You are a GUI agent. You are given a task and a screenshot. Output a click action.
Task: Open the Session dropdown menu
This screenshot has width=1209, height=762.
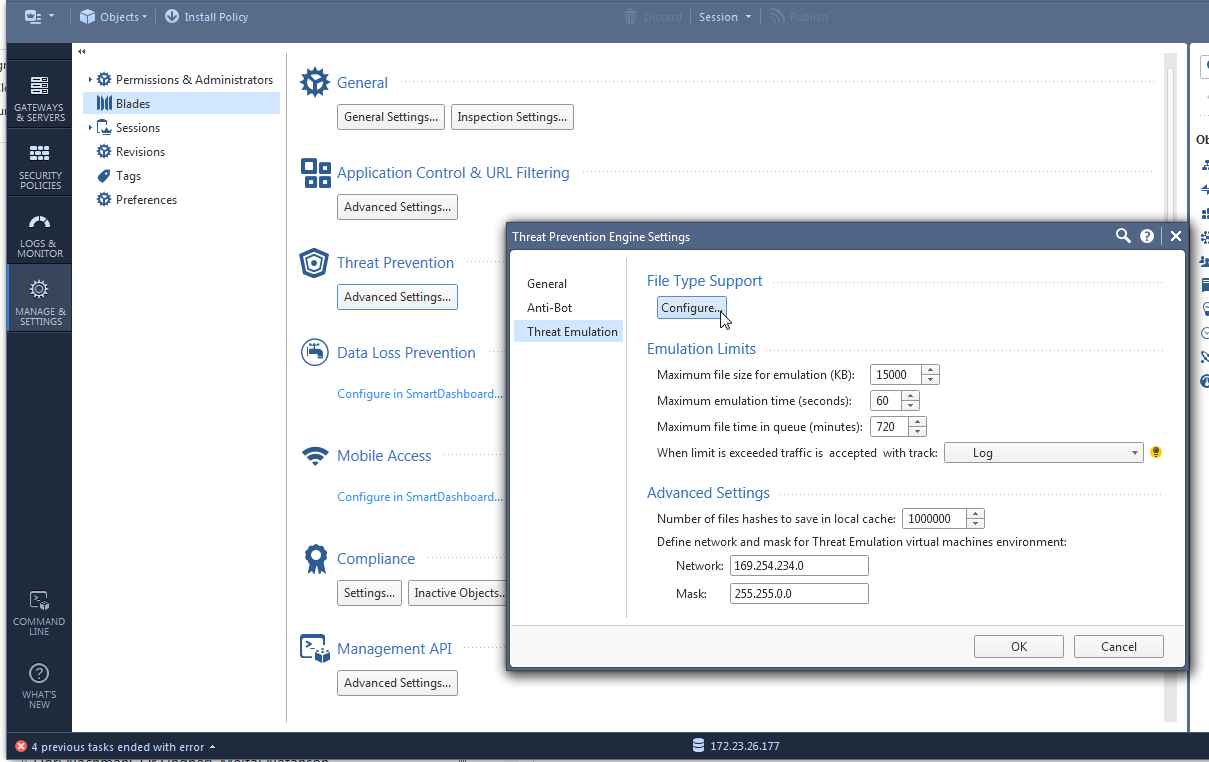pyautogui.click(x=723, y=16)
